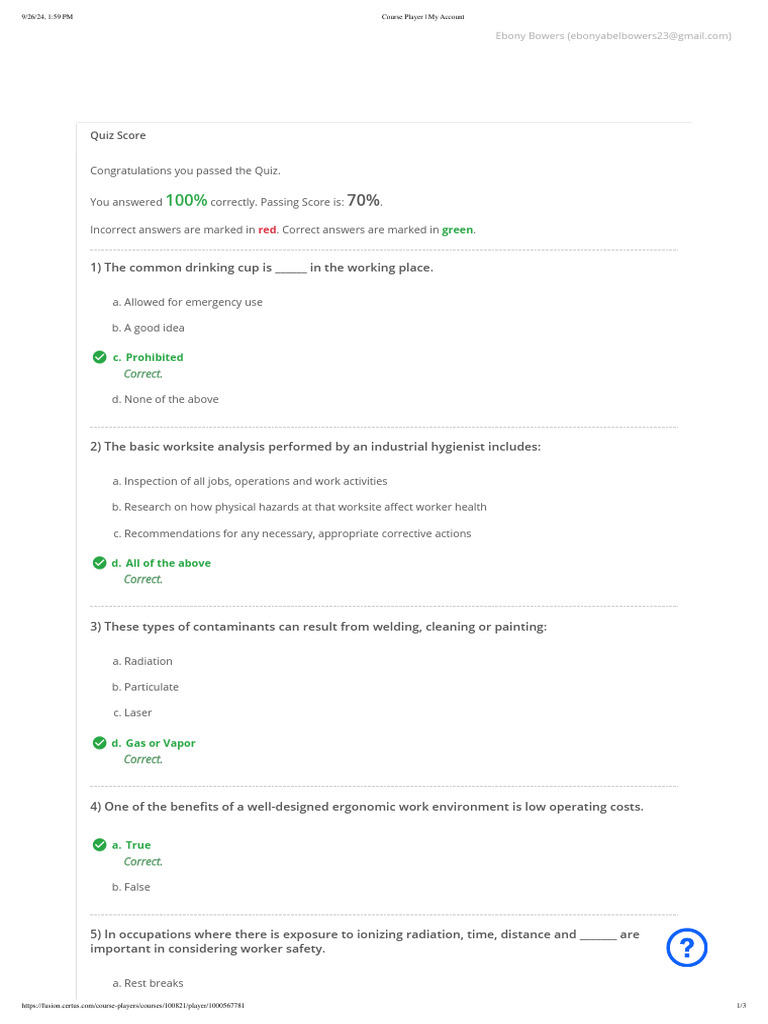Choose 'Recommendations for any necessary' corrective actions option
The width and height of the screenshot is (768, 1024).
pyautogui.click(x=291, y=533)
